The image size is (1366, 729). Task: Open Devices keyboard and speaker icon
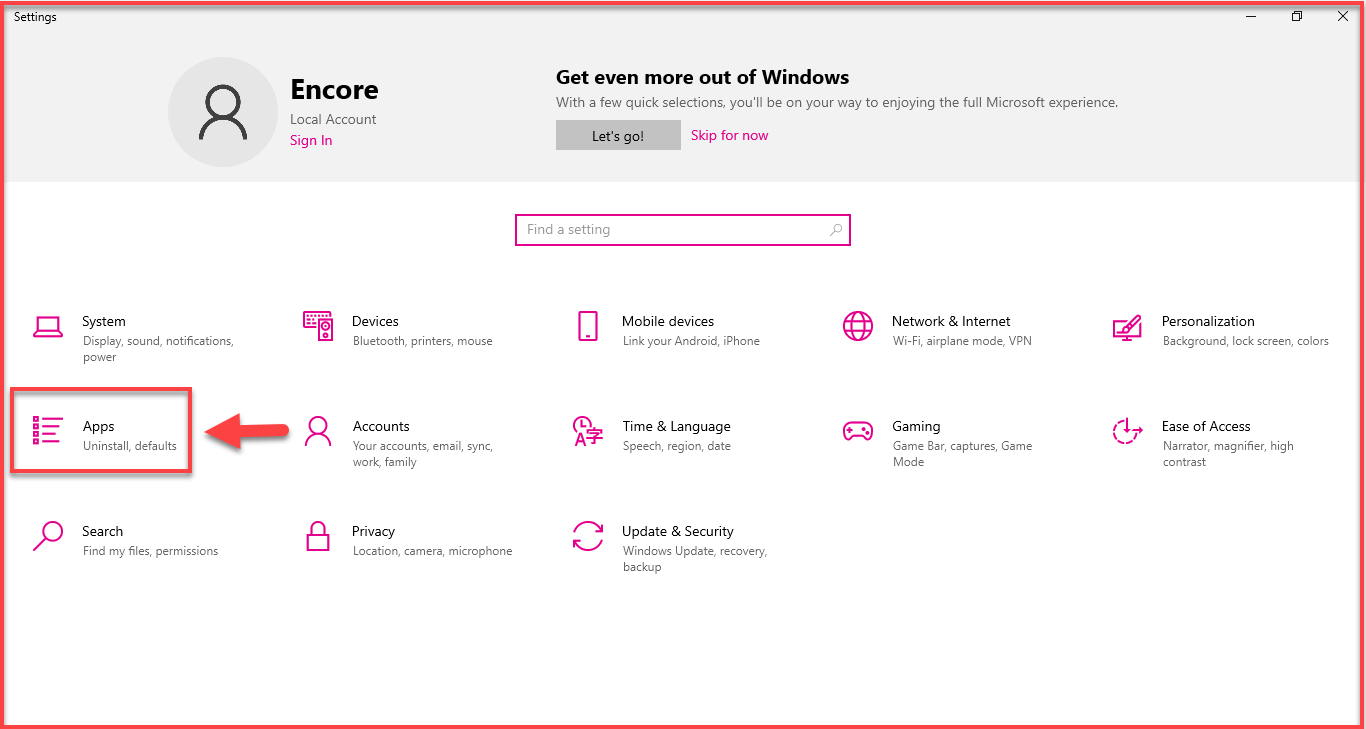(318, 326)
